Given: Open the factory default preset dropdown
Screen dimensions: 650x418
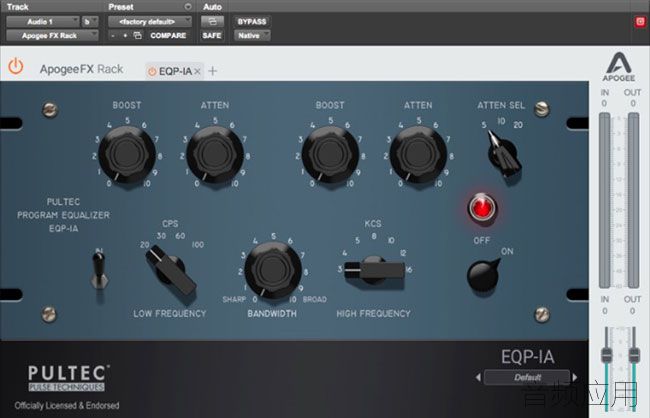Looking at the screenshot, I should tap(150, 22).
